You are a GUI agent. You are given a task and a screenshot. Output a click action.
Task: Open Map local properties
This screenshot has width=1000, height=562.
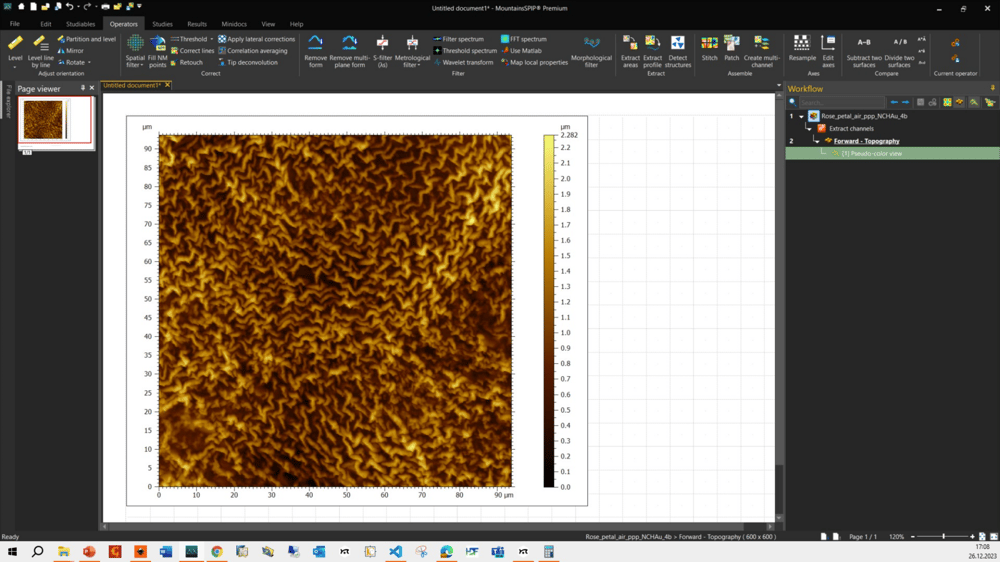534,63
